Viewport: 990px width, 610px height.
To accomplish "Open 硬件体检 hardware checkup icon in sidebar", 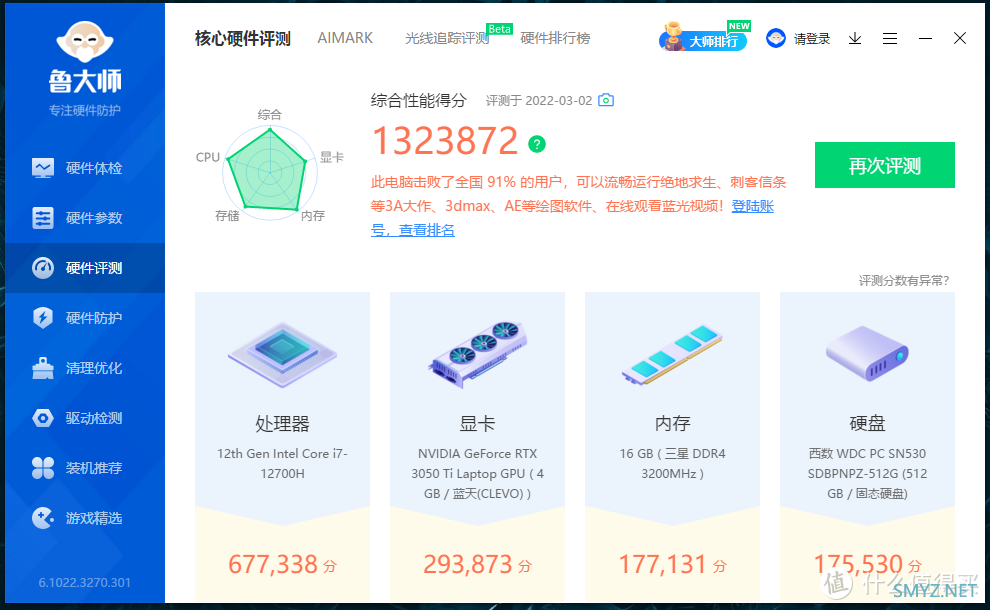I will coord(43,168).
